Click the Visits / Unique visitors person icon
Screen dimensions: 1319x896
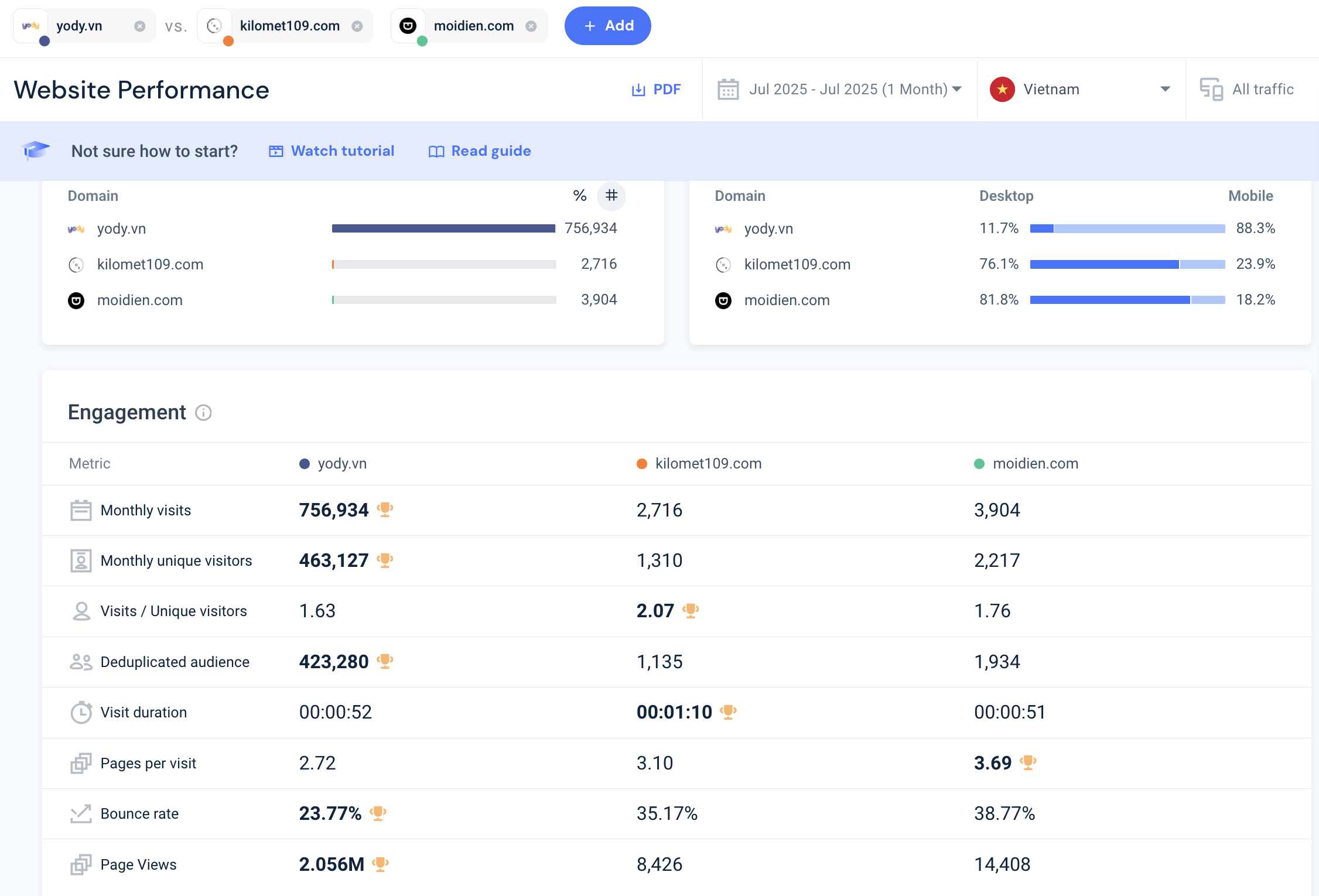coord(81,611)
